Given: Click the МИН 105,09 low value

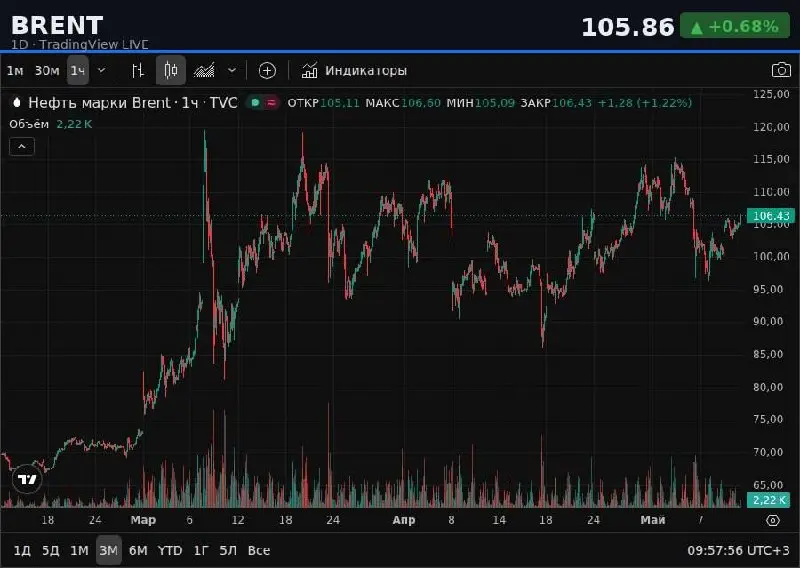Looking at the screenshot, I should (480, 103).
